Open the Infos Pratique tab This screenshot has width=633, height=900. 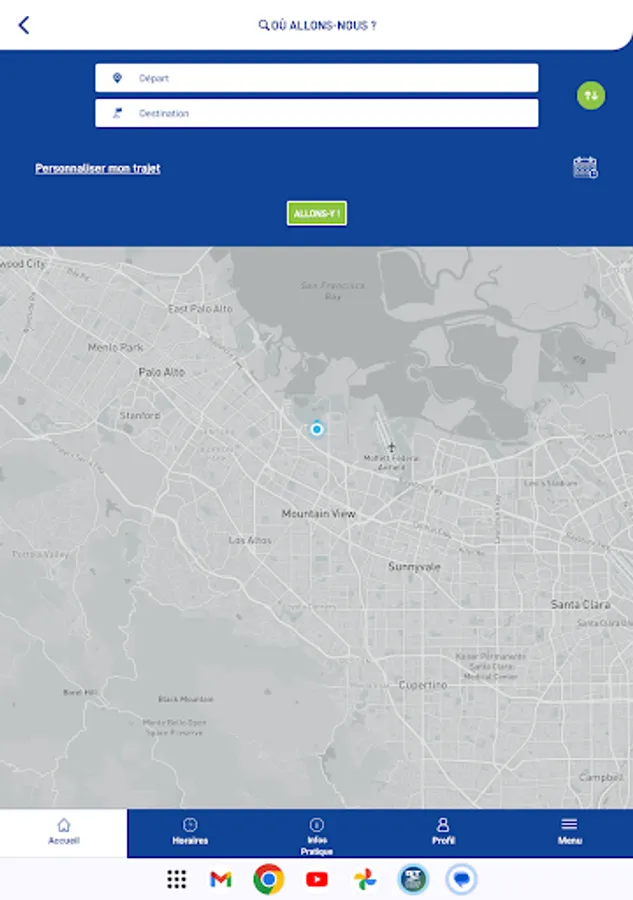317,833
